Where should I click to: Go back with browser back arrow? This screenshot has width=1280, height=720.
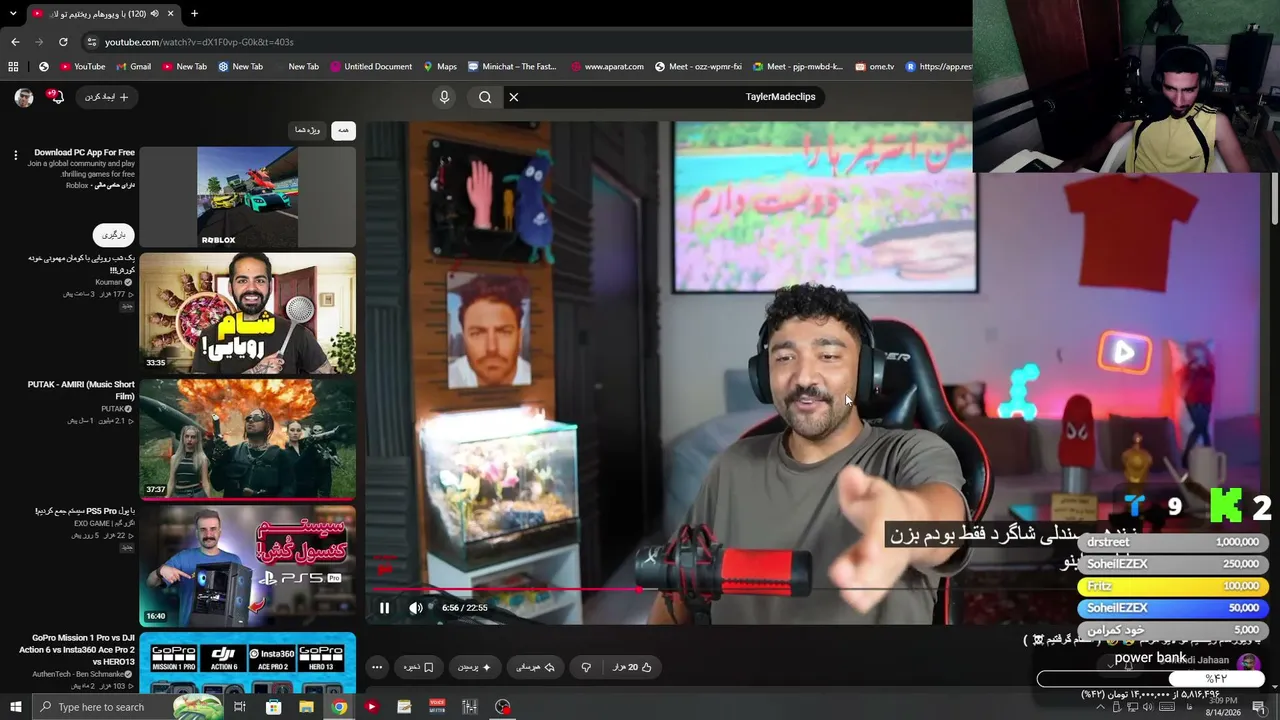pyautogui.click(x=15, y=42)
